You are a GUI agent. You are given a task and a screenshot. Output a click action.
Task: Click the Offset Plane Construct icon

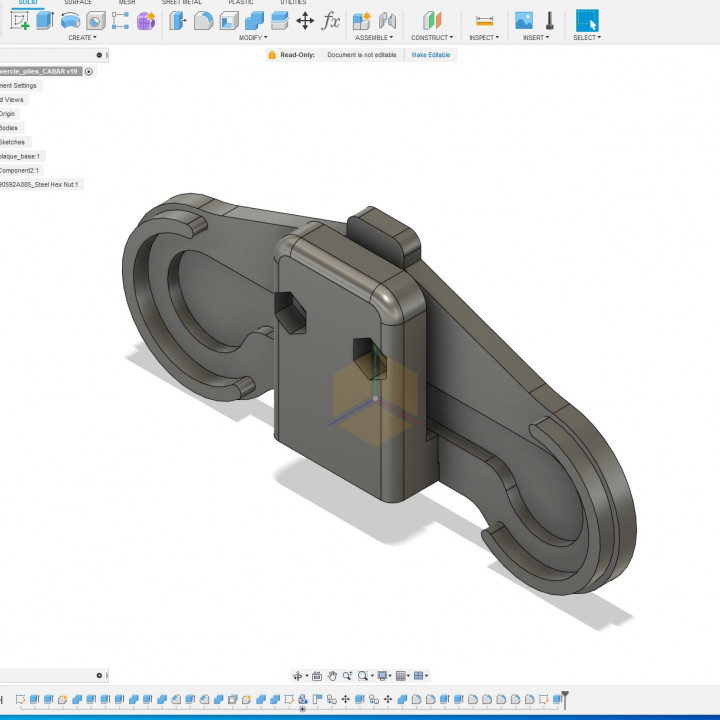(431, 20)
